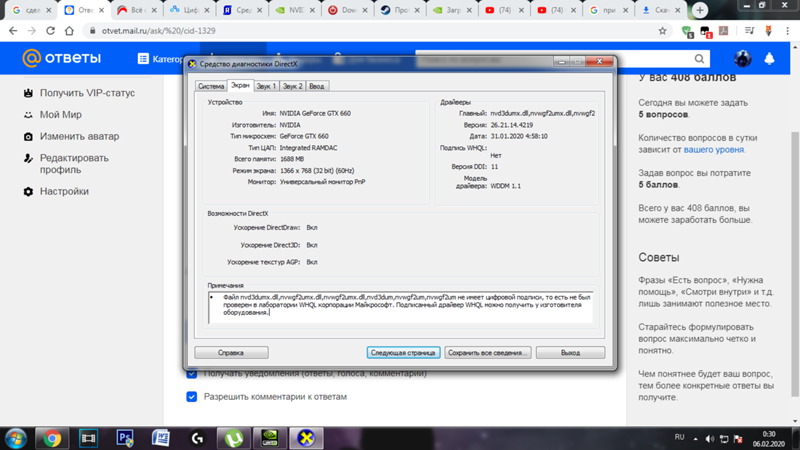Open the Звук 1 tab
Screen dimensions: 800x450
coord(266,86)
